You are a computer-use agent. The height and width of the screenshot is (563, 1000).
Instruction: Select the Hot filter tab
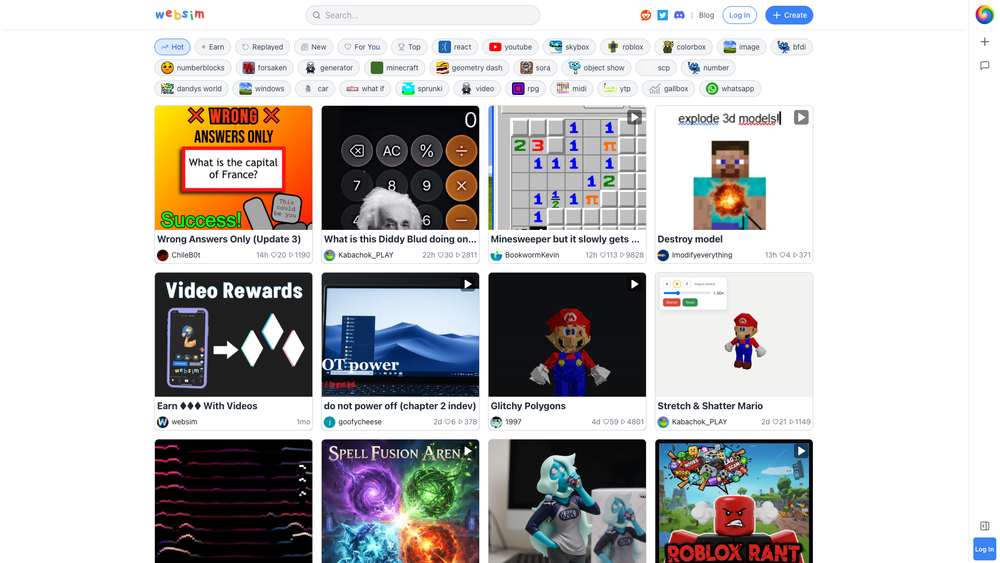coord(172,47)
